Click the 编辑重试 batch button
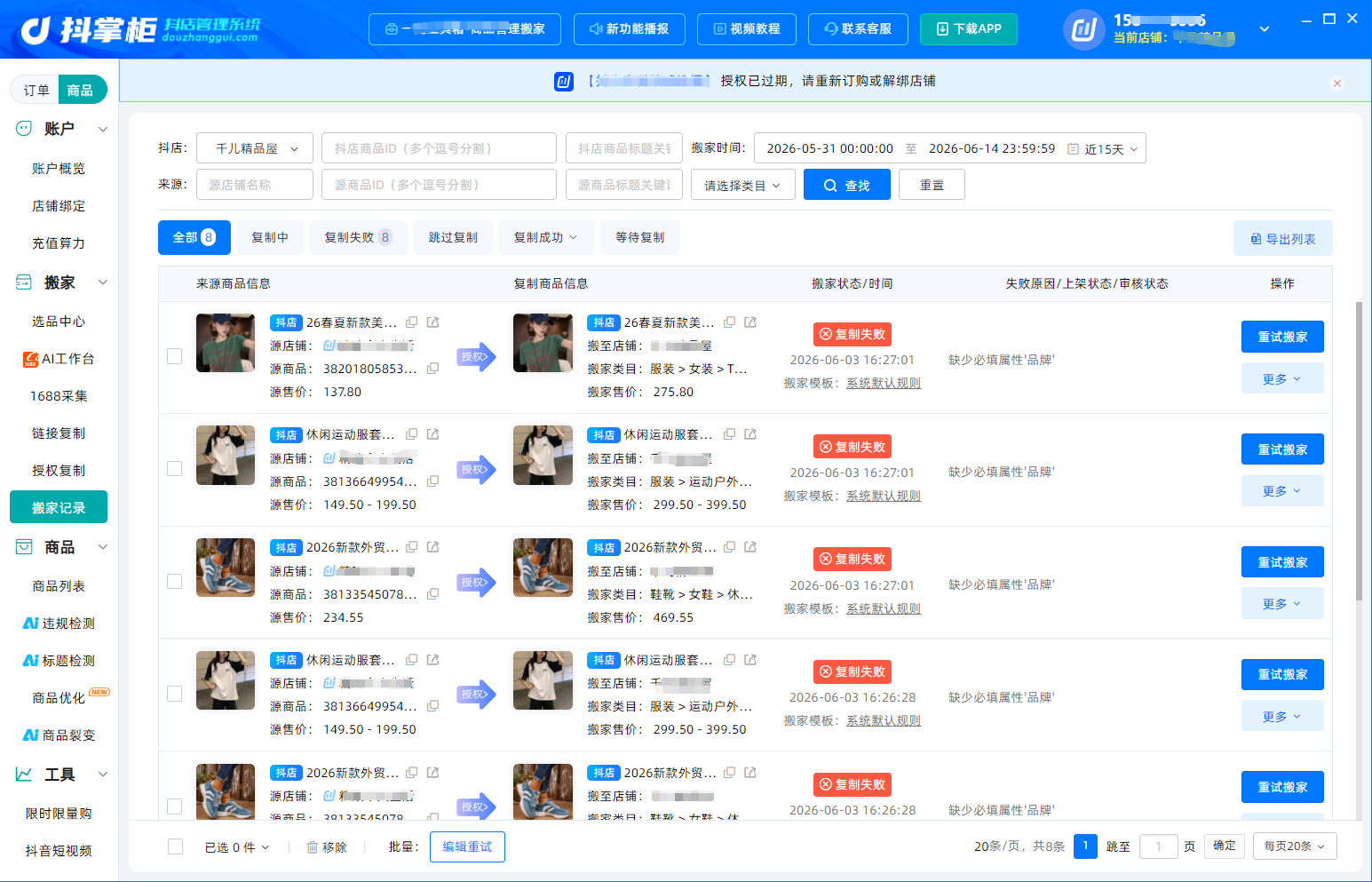Viewport: 1372px width, 882px height. pos(467,846)
